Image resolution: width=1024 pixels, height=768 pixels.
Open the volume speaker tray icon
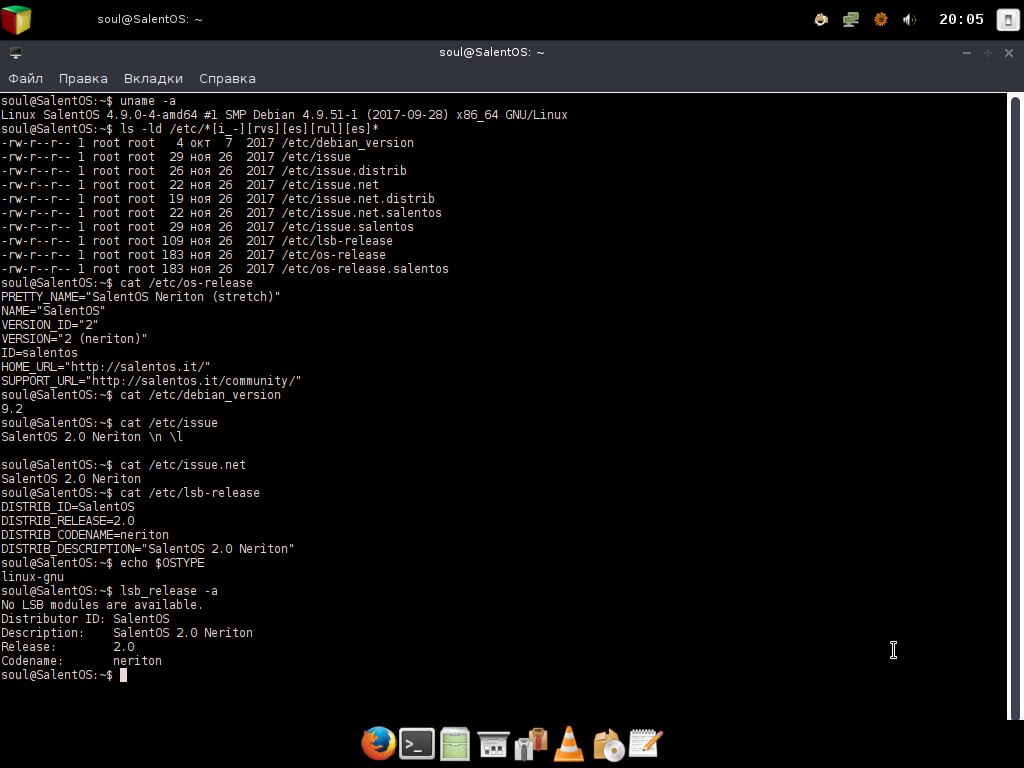point(909,20)
